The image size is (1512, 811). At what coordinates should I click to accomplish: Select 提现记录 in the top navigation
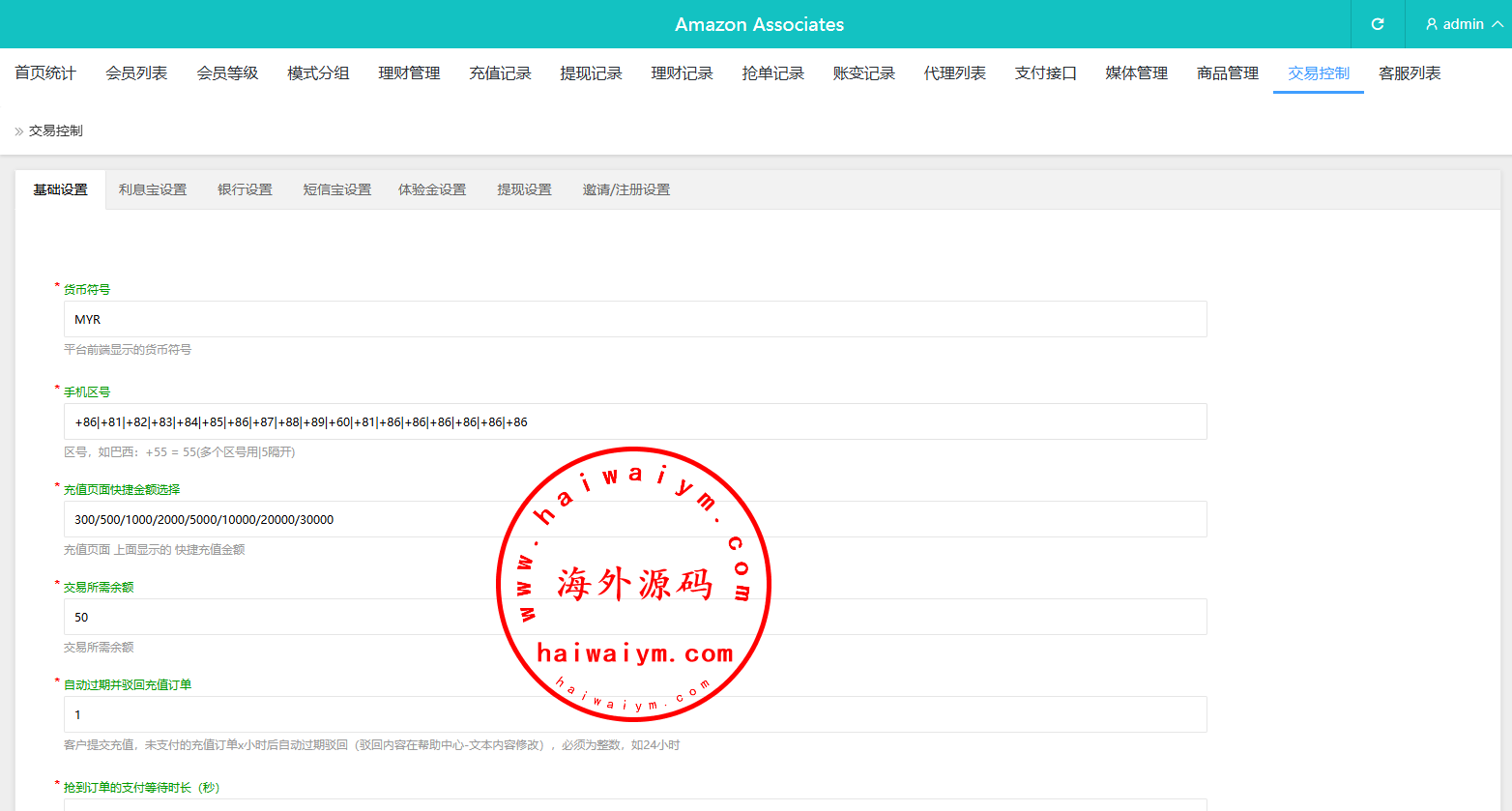591,73
